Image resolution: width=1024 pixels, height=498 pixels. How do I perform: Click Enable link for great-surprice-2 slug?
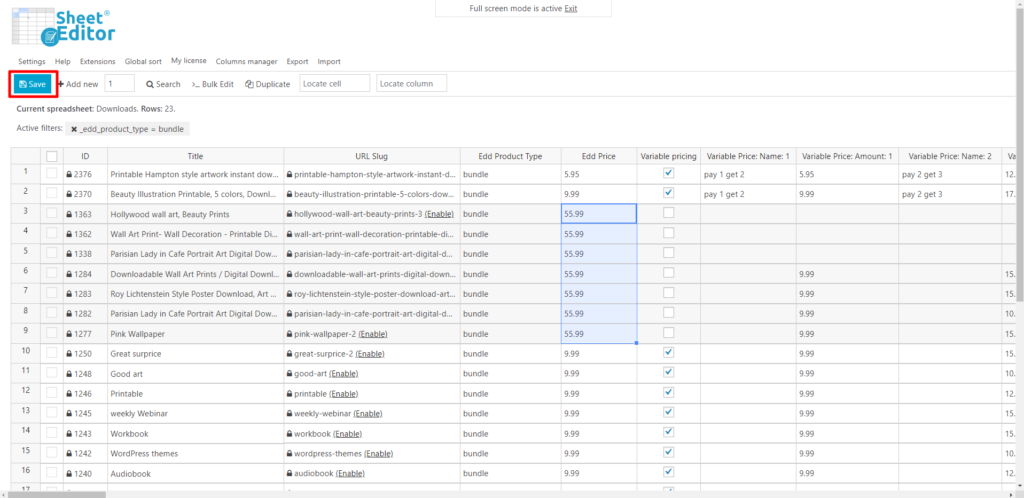point(370,353)
